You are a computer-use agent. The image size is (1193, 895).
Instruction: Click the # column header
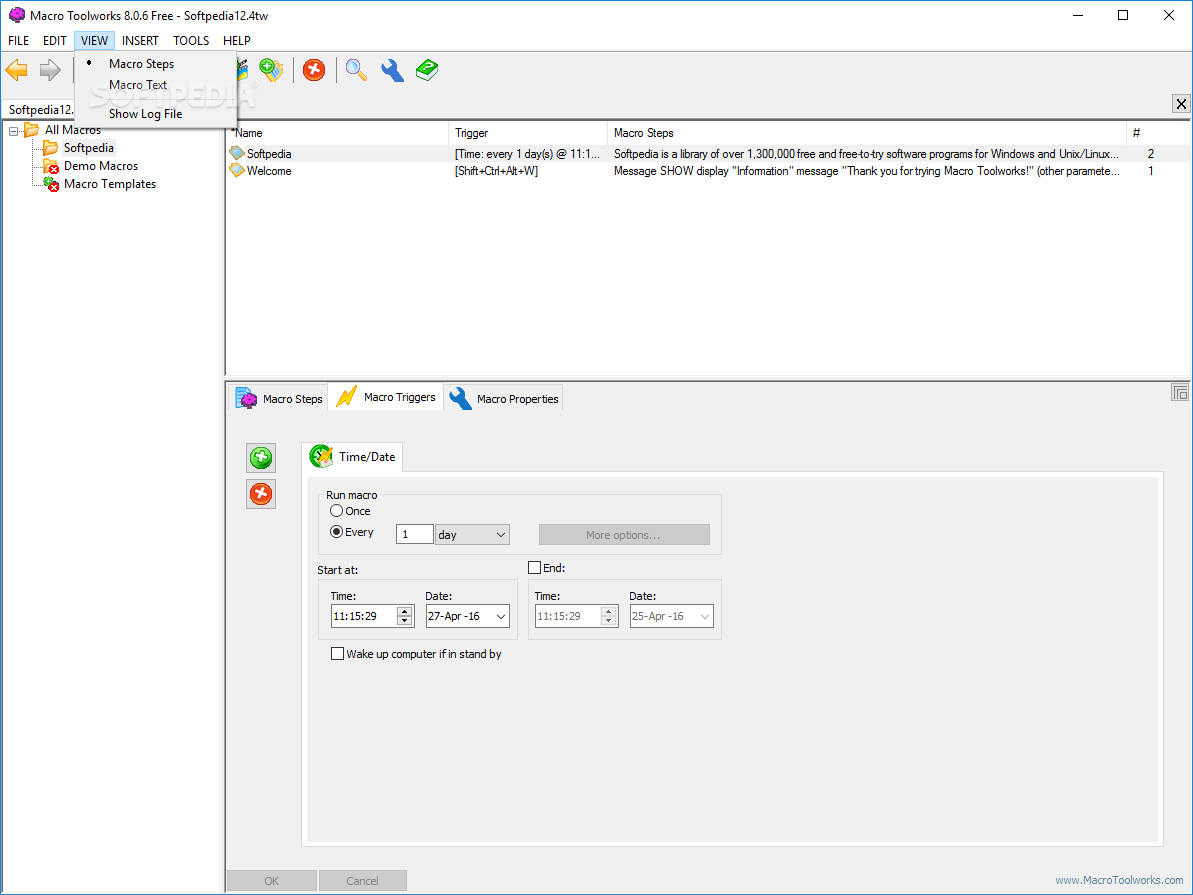[x=1158, y=132]
